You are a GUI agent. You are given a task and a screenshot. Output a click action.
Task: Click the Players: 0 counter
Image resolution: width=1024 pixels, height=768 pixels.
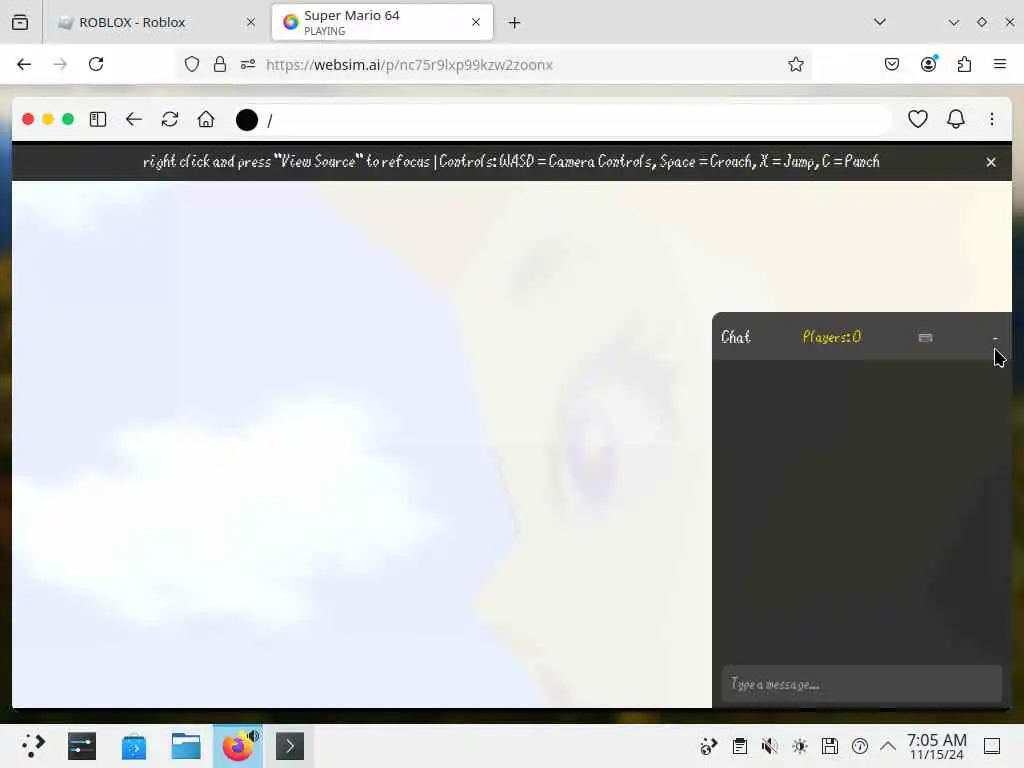tap(832, 337)
